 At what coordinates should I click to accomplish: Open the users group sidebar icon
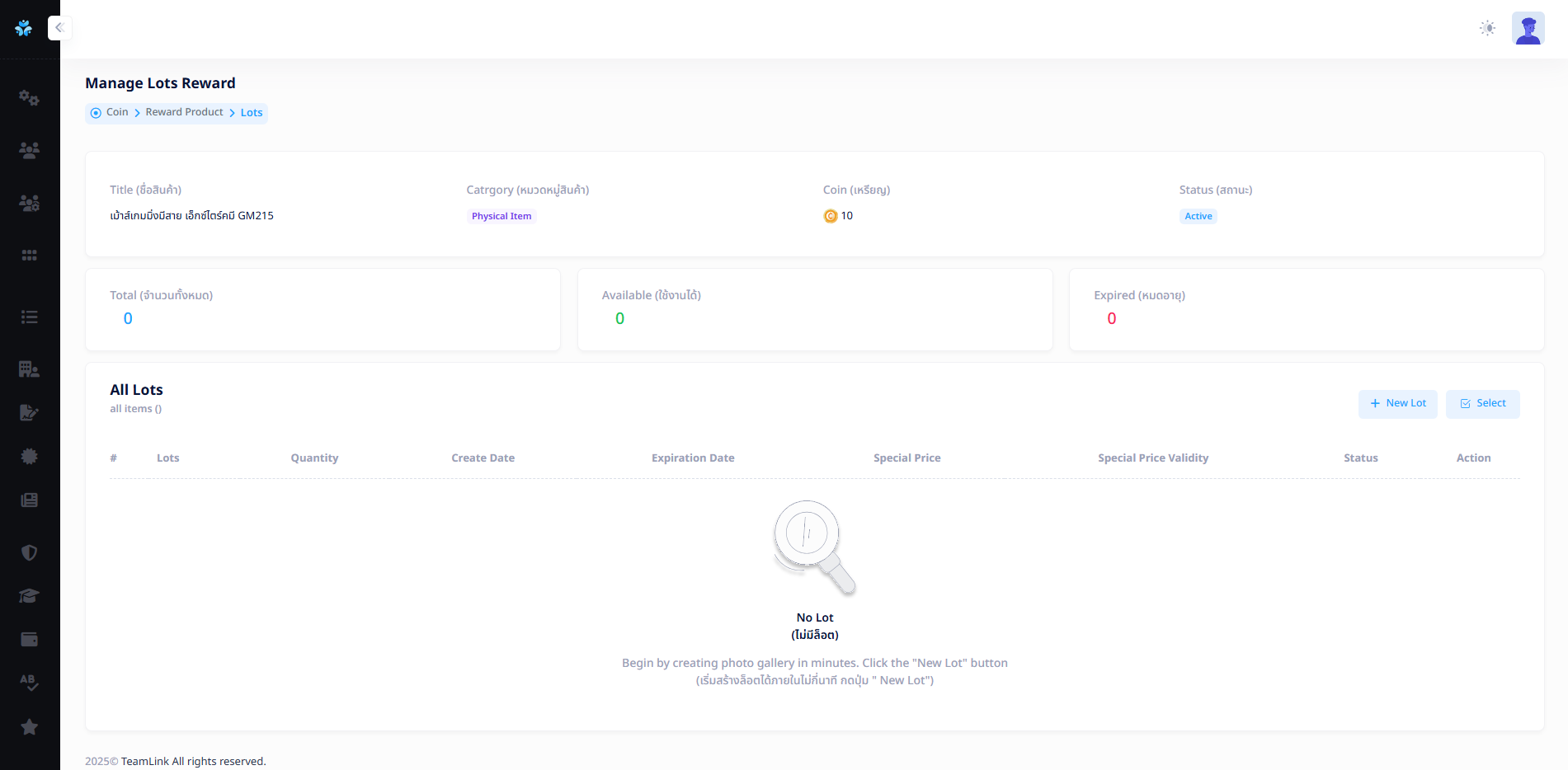pos(29,150)
